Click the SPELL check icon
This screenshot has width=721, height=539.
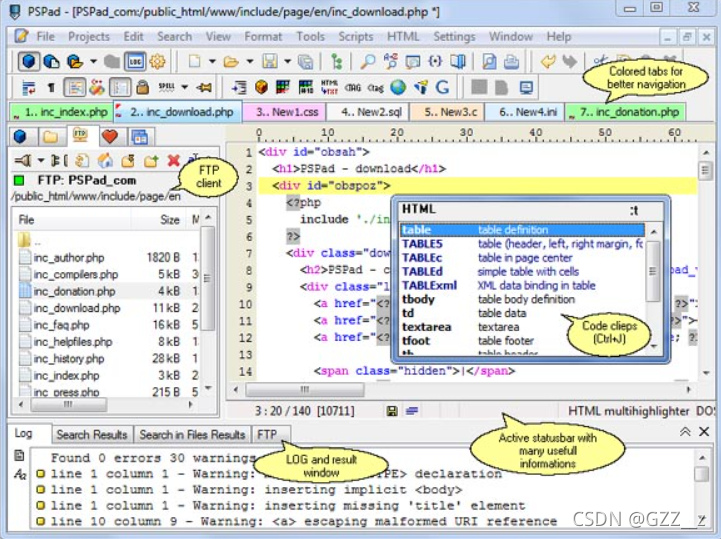(166, 87)
